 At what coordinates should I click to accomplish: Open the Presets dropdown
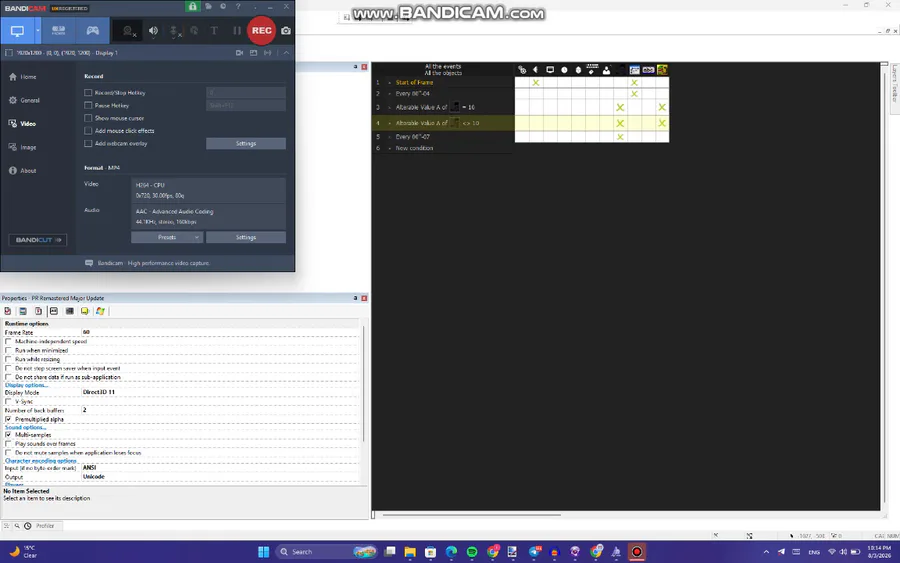pyautogui.click(x=167, y=237)
